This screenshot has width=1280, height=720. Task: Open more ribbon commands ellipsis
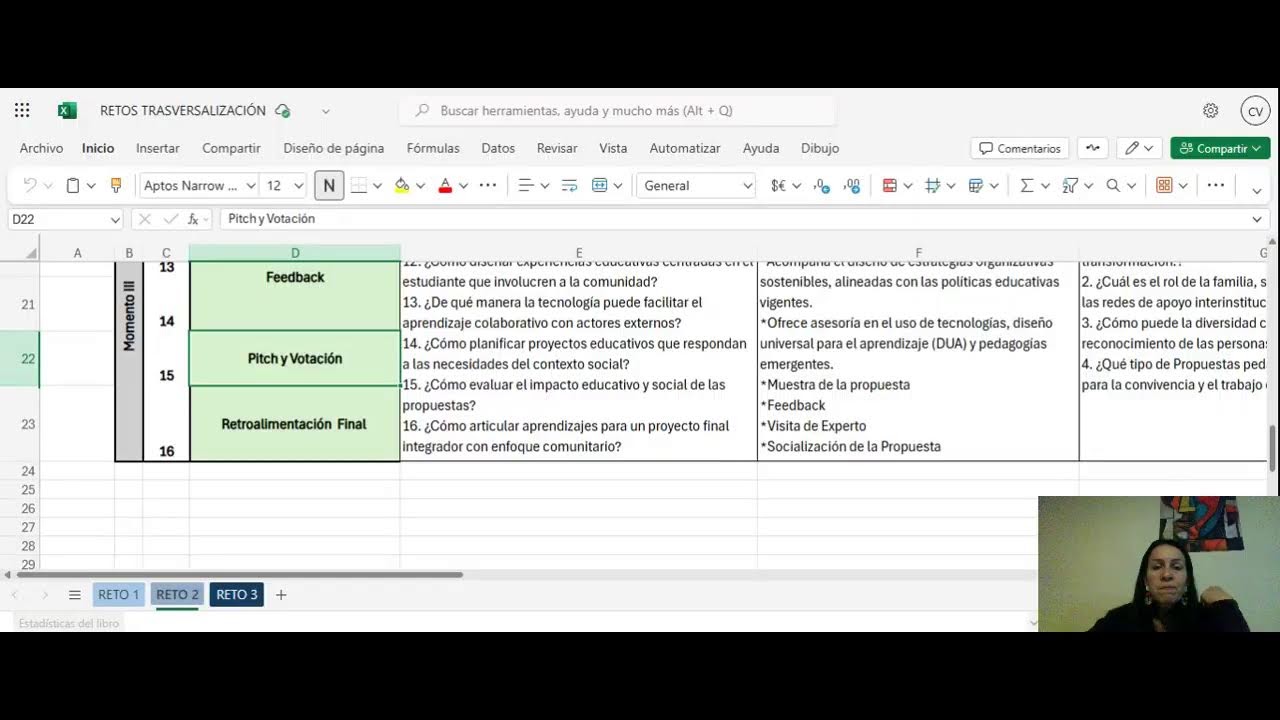tap(1216, 185)
